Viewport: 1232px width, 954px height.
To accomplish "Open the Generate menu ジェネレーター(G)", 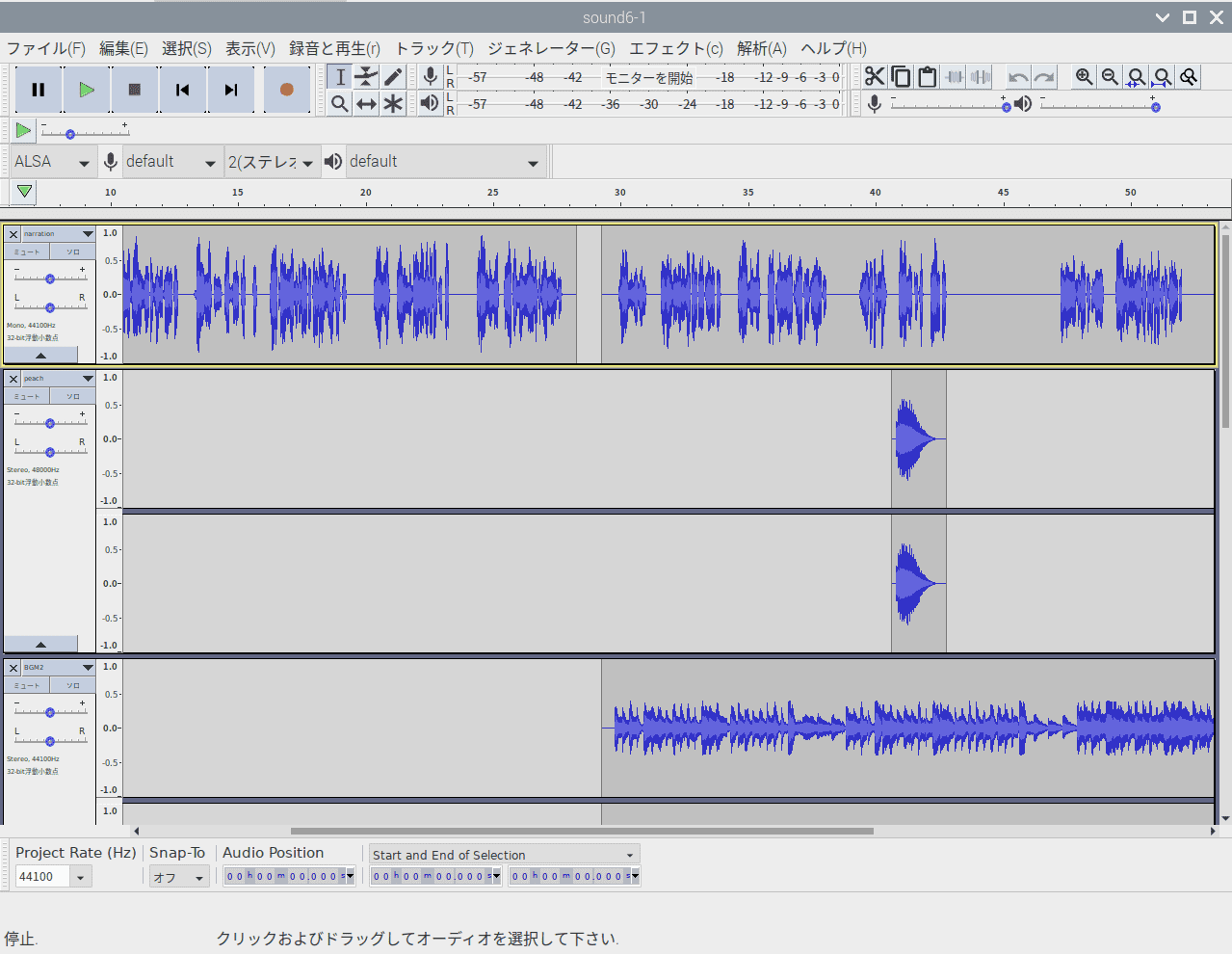I will [x=551, y=48].
